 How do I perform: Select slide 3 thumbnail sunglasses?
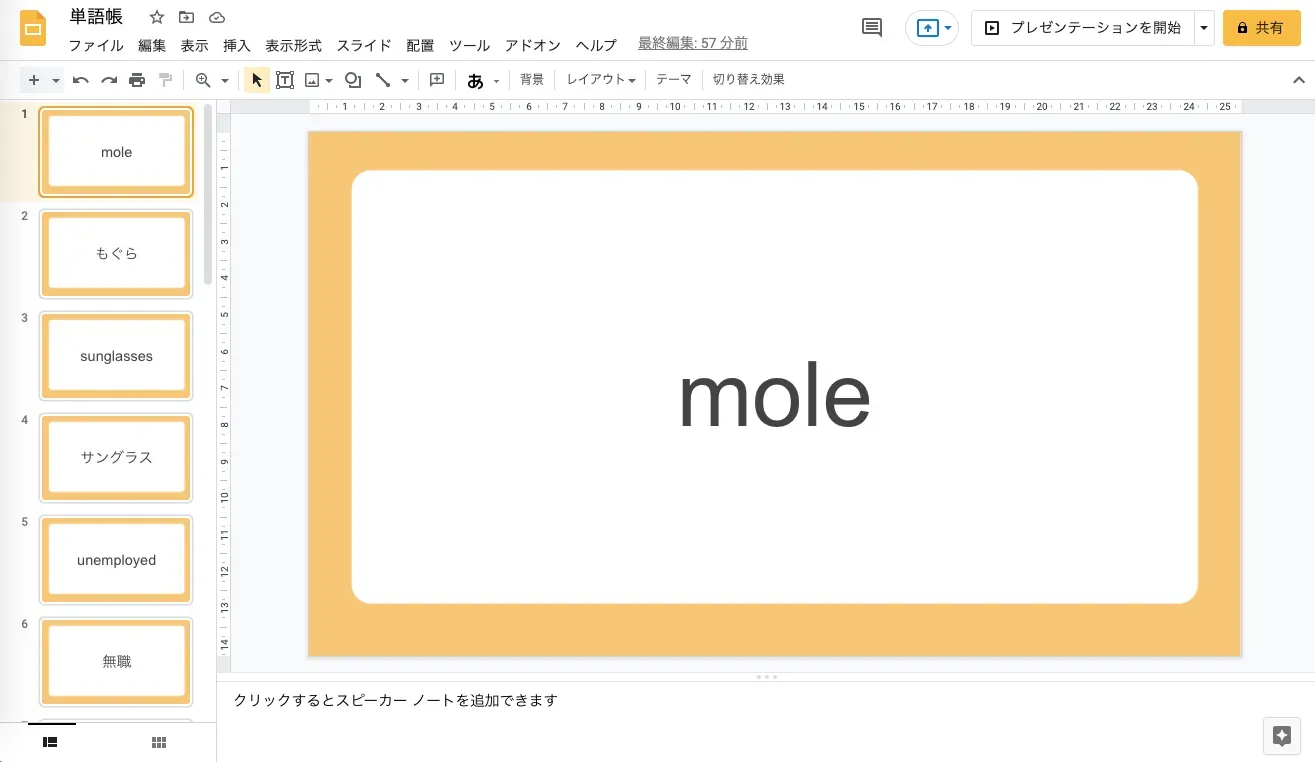(x=116, y=356)
